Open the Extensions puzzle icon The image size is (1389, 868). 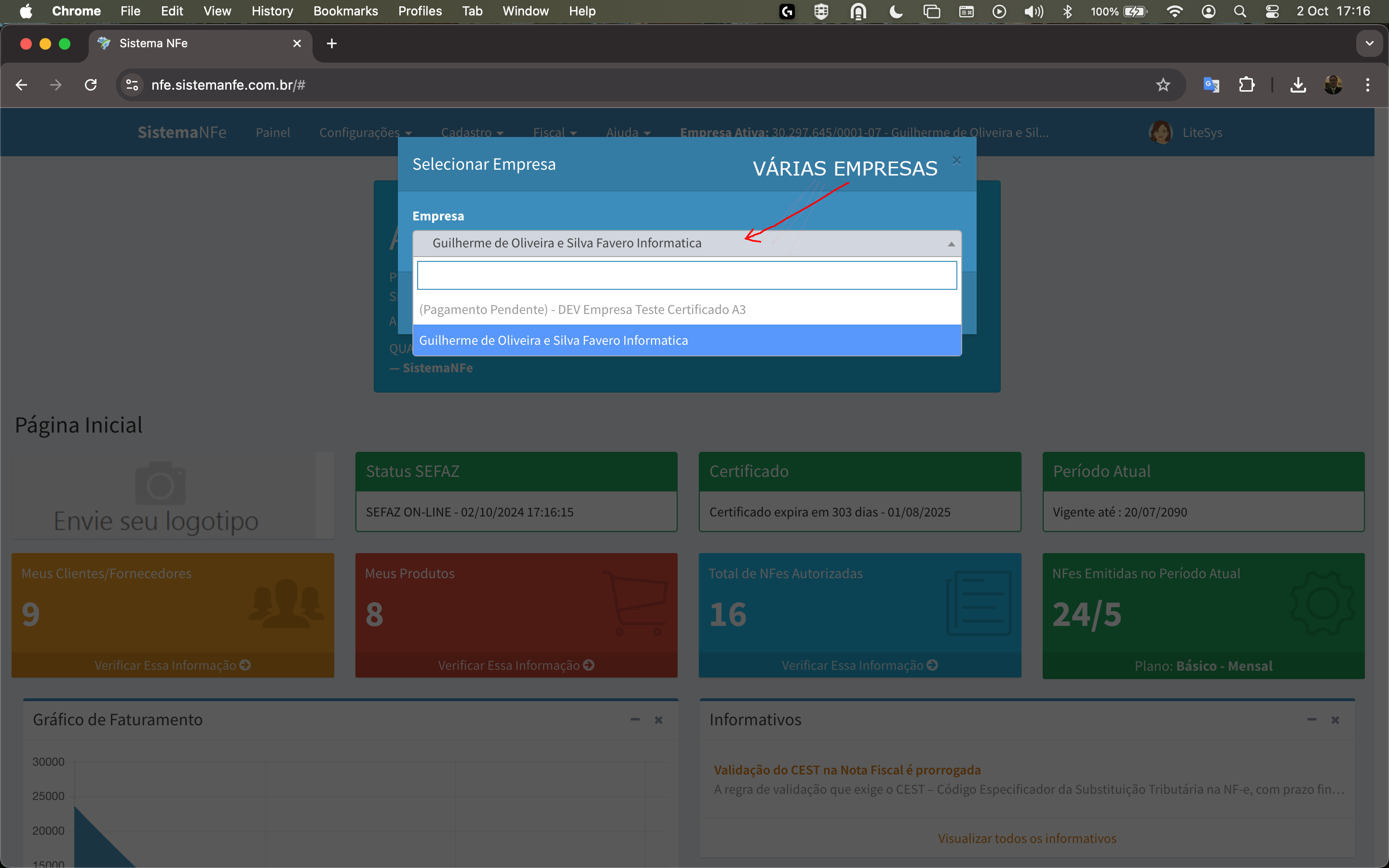point(1246,85)
